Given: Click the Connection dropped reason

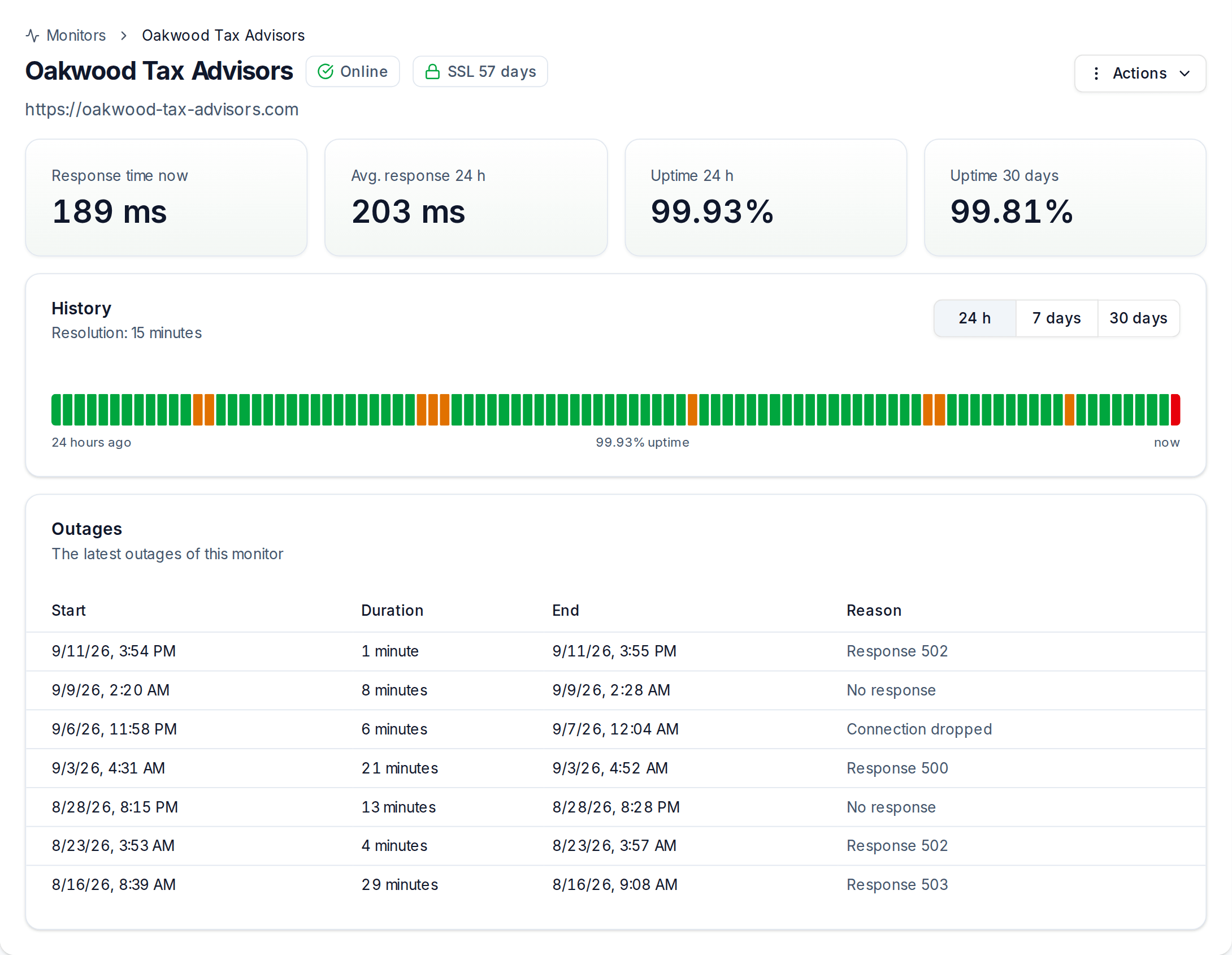Looking at the screenshot, I should pos(919,729).
